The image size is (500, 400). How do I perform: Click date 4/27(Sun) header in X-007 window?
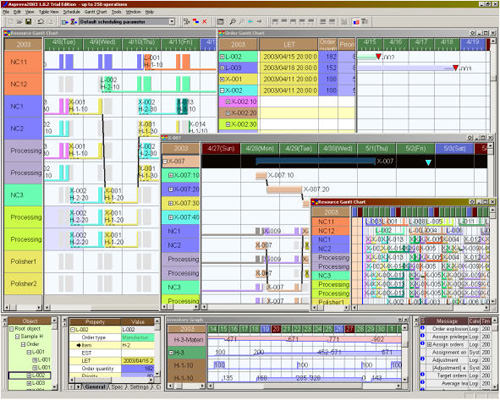click(x=221, y=149)
